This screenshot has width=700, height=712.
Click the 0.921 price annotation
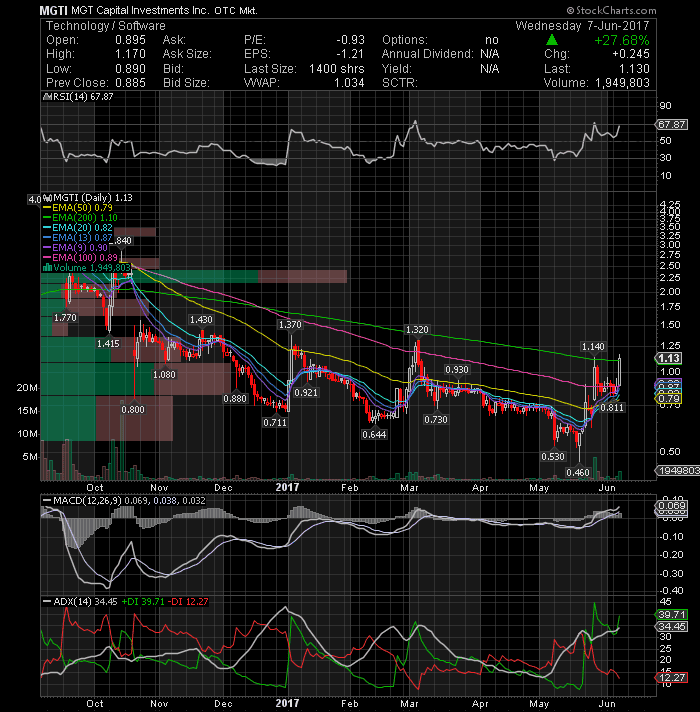pos(306,392)
